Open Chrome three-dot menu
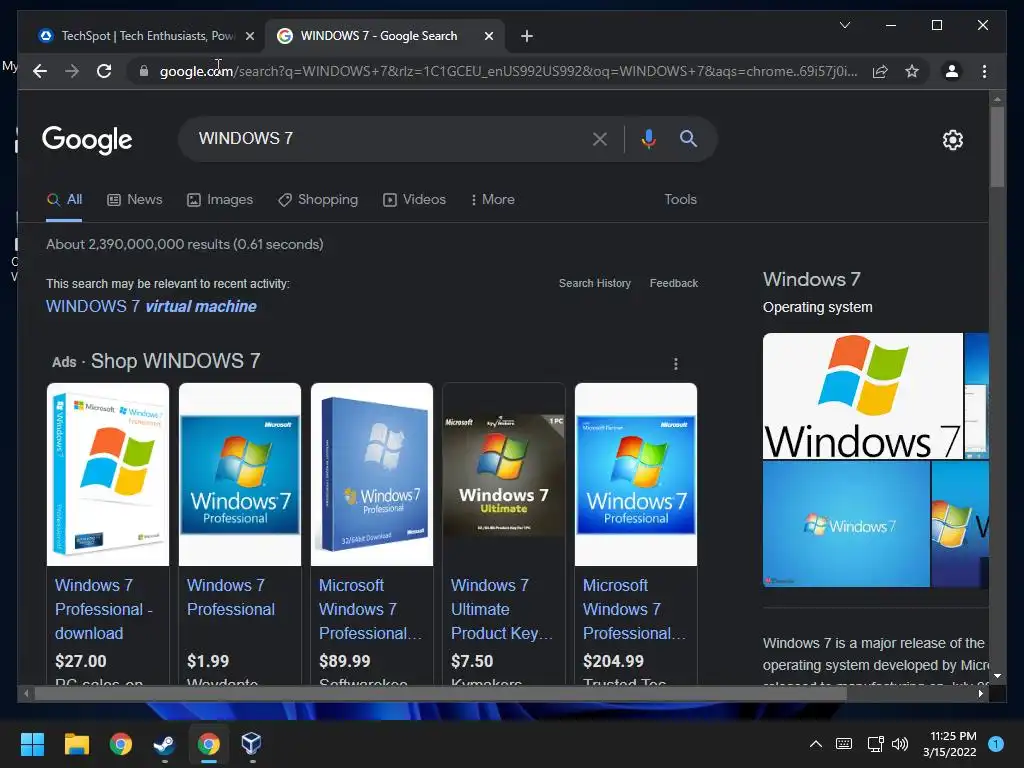The image size is (1024, 768). (984, 71)
